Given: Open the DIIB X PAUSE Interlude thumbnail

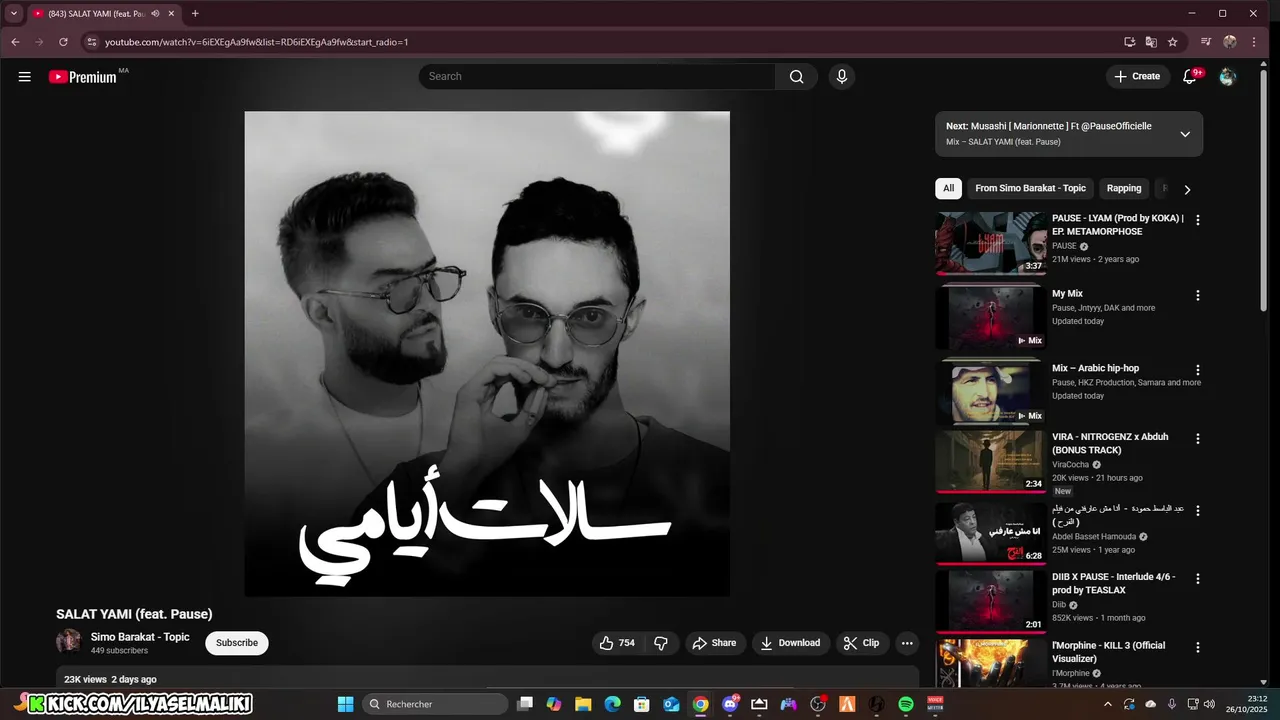Looking at the screenshot, I should pos(990,601).
